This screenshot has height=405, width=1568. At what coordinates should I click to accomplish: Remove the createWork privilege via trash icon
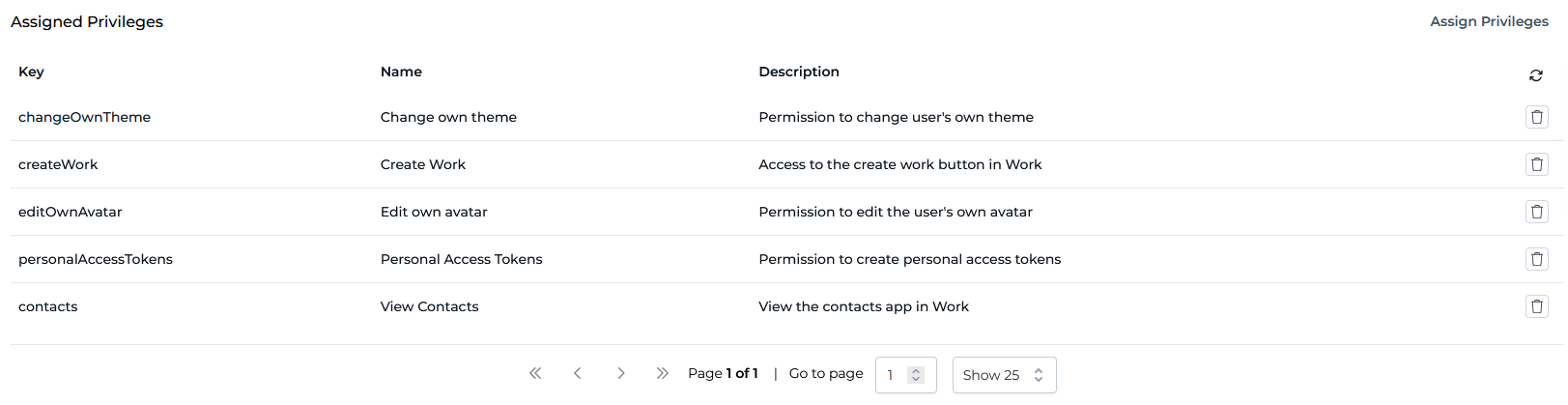coord(1536,164)
